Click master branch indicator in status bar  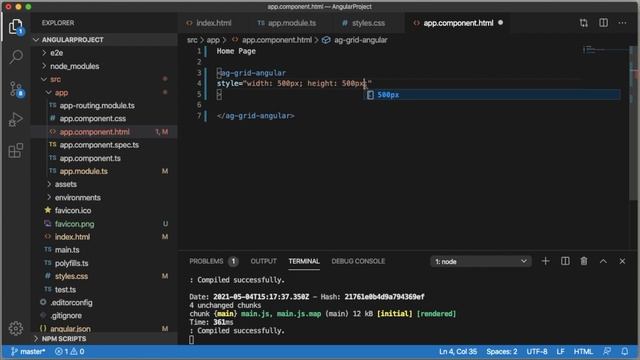[x=28, y=351]
